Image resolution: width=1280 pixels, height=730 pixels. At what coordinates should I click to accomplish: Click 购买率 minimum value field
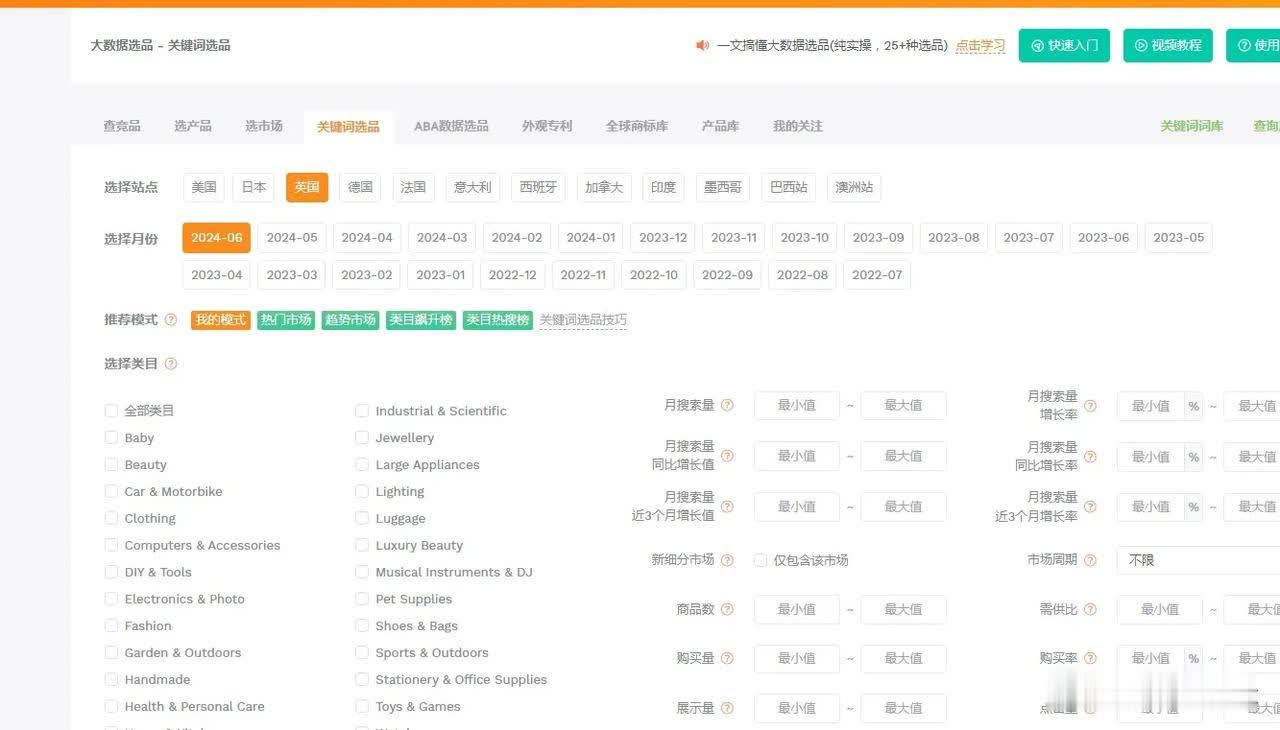click(1151, 658)
